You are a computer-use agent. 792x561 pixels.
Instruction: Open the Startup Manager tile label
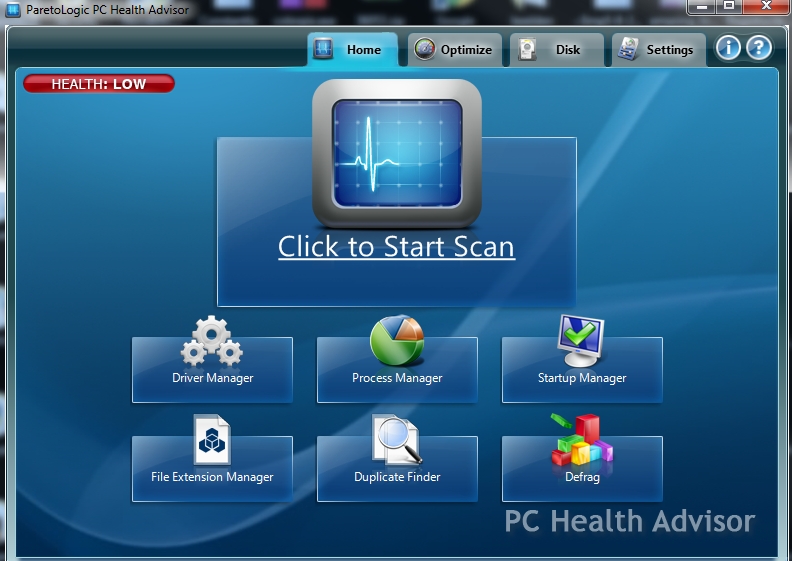tap(582, 378)
